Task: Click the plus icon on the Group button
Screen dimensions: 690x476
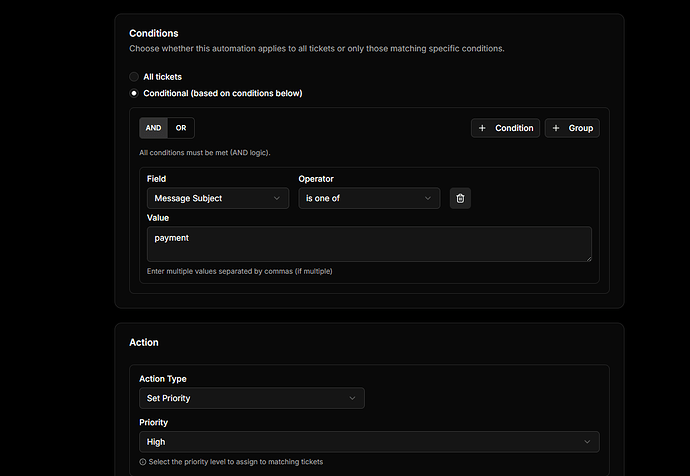Action: click(x=556, y=128)
